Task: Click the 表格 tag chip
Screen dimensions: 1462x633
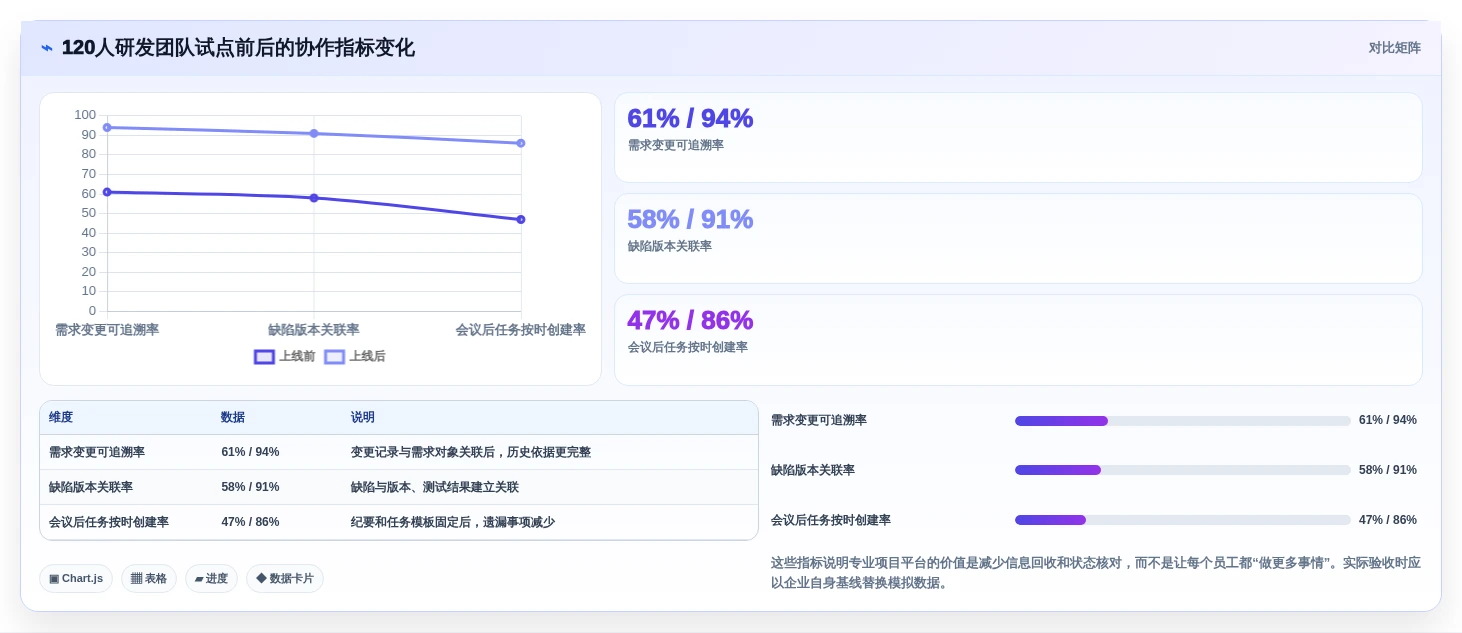Action: click(x=149, y=578)
